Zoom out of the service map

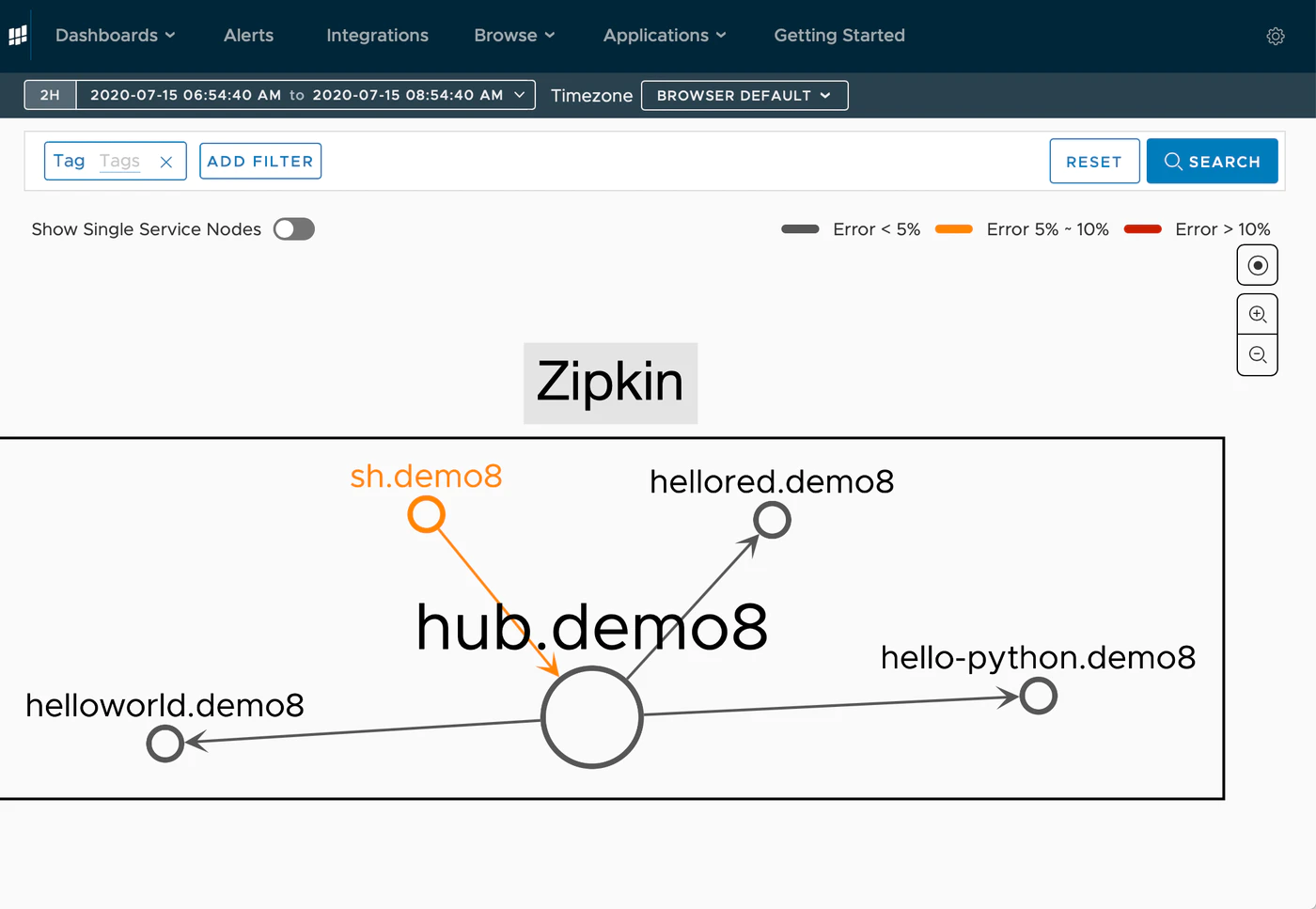tap(1257, 355)
